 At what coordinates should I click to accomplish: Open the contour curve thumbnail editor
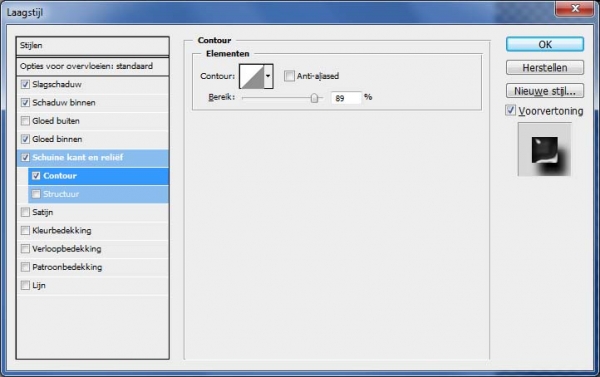pos(252,77)
